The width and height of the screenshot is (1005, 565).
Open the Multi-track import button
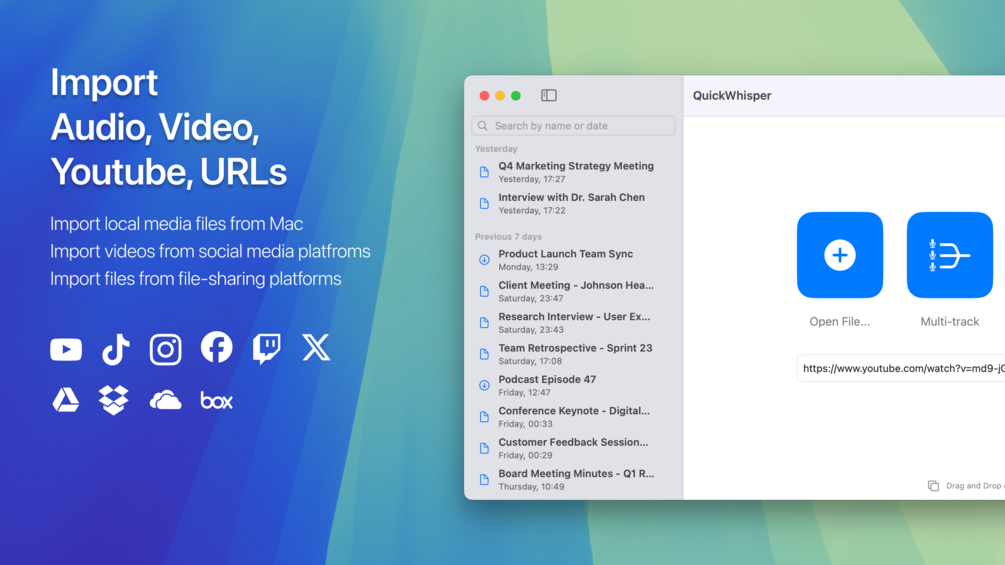950,255
